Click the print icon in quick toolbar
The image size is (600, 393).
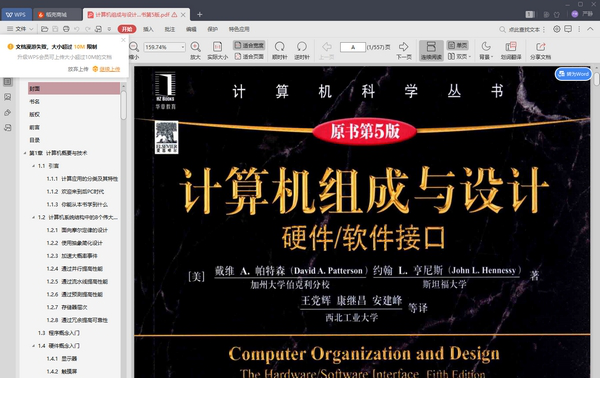point(66,29)
